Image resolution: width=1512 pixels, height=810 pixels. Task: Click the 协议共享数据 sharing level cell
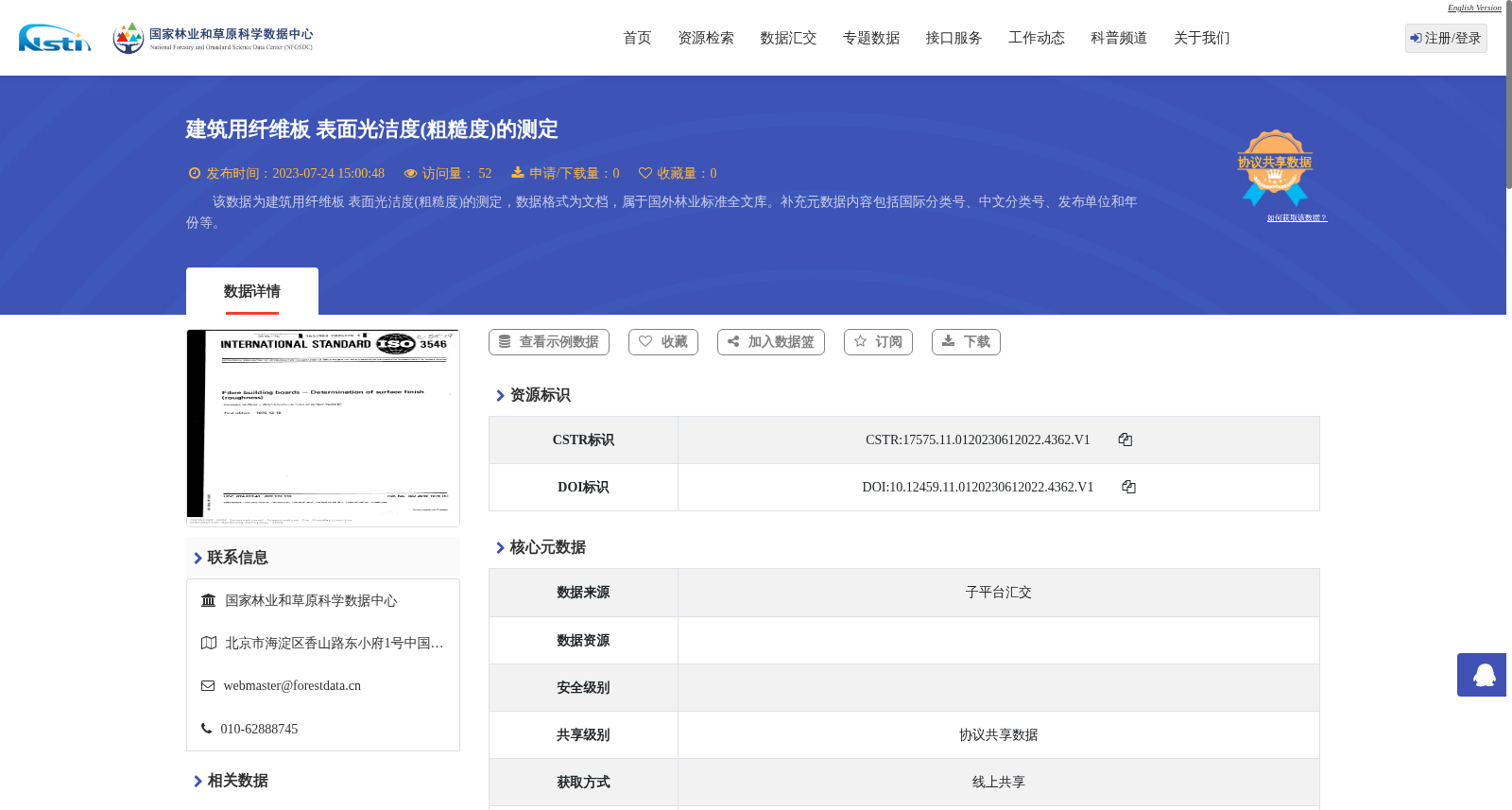click(999, 735)
